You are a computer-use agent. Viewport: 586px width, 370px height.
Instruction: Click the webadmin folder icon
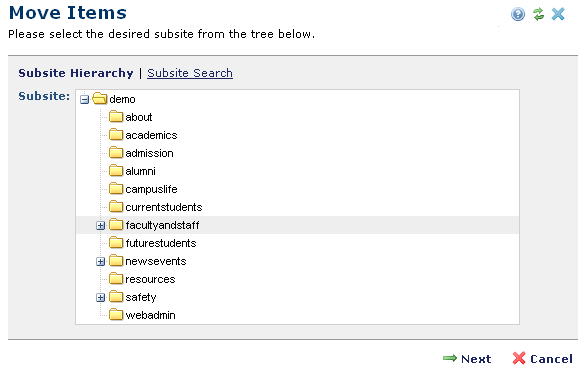coord(116,315)
